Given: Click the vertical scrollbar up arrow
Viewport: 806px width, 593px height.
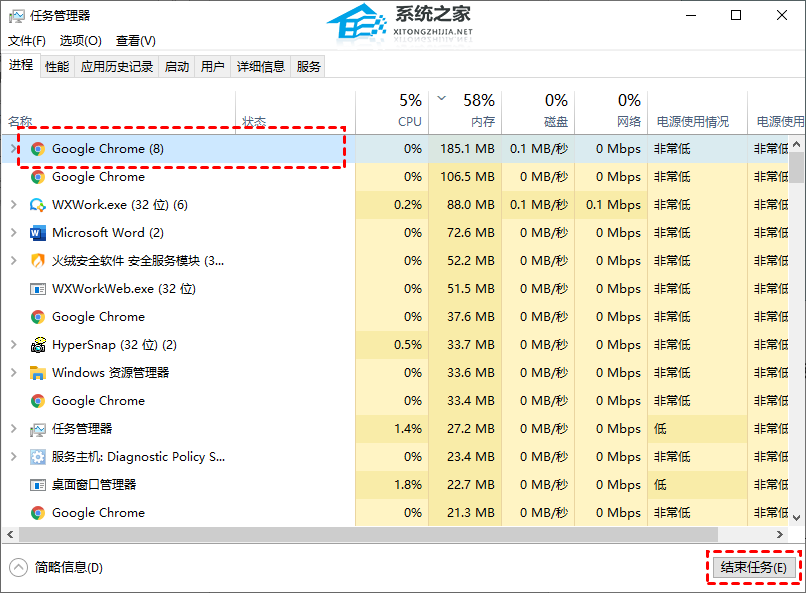Looking at the screenshot, I should 796,144.
